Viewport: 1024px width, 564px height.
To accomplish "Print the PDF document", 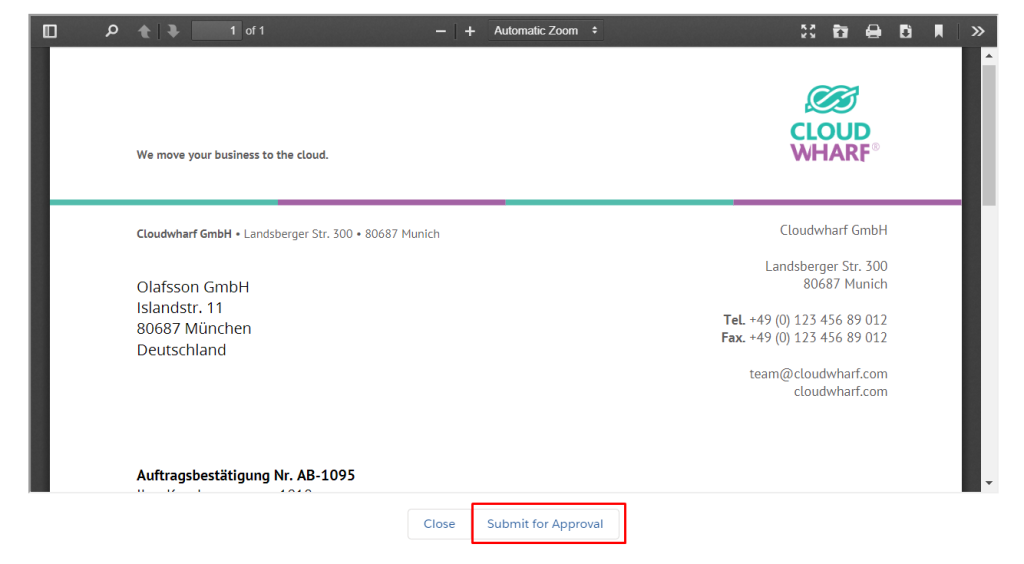I will [873, 31].
